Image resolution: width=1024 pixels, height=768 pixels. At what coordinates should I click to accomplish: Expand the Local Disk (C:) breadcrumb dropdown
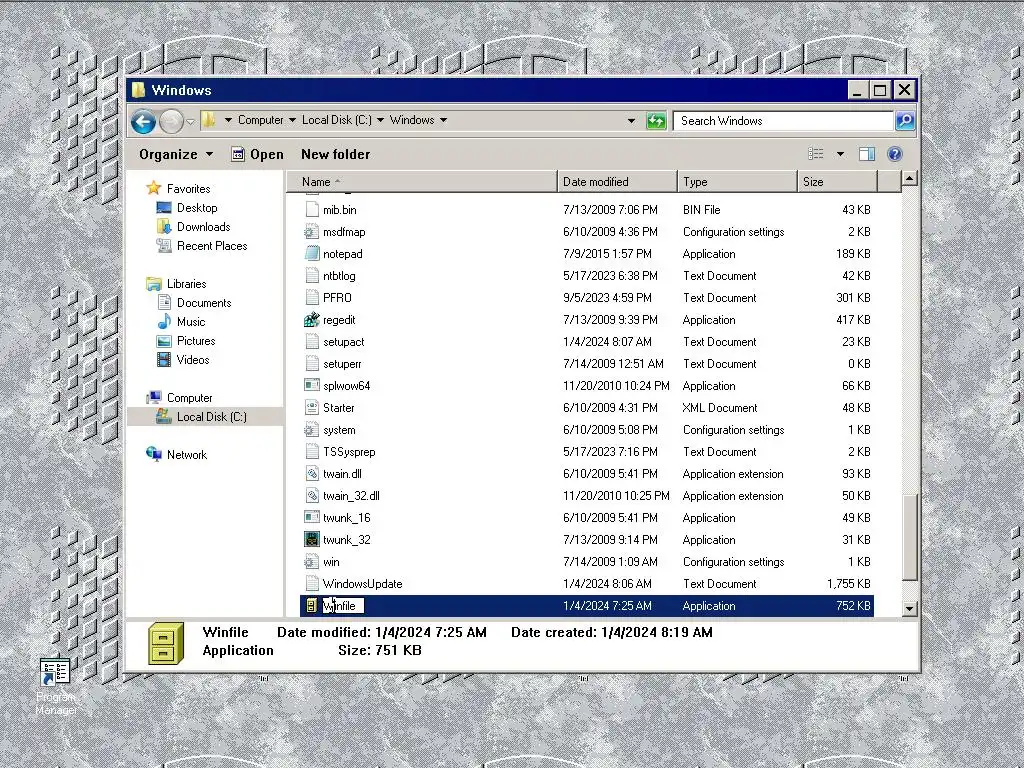click(x=380, y=120)
